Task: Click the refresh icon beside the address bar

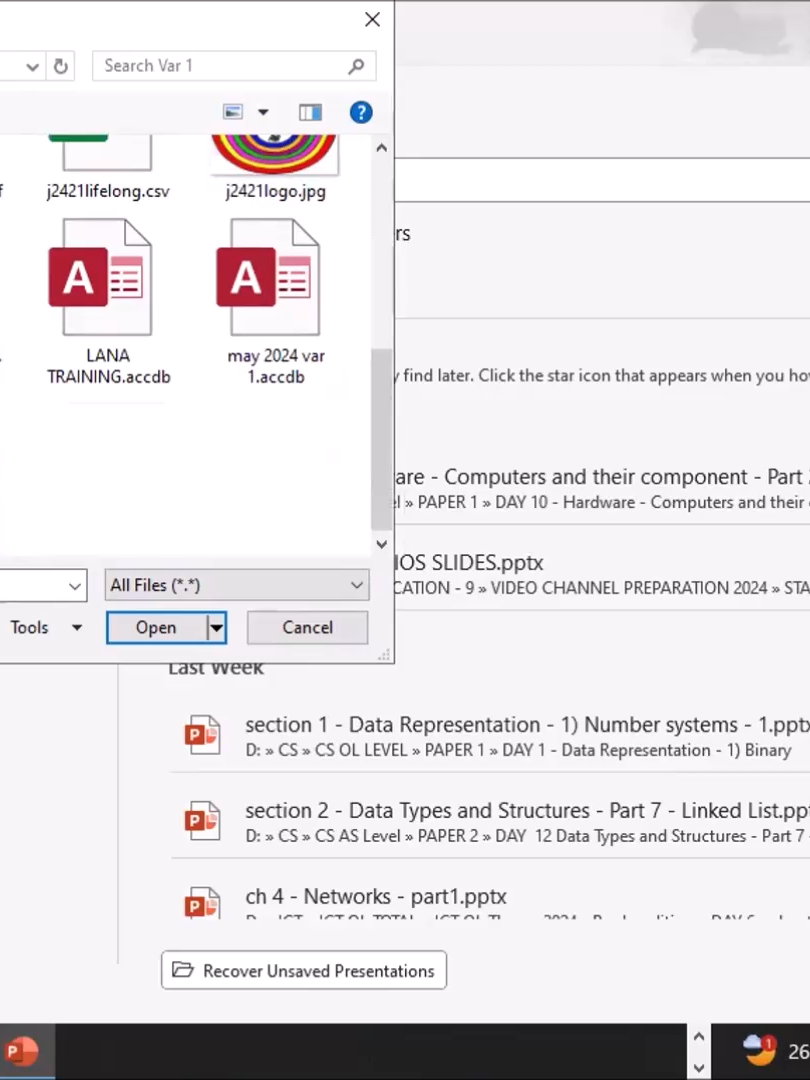Action: coord(61,66)
